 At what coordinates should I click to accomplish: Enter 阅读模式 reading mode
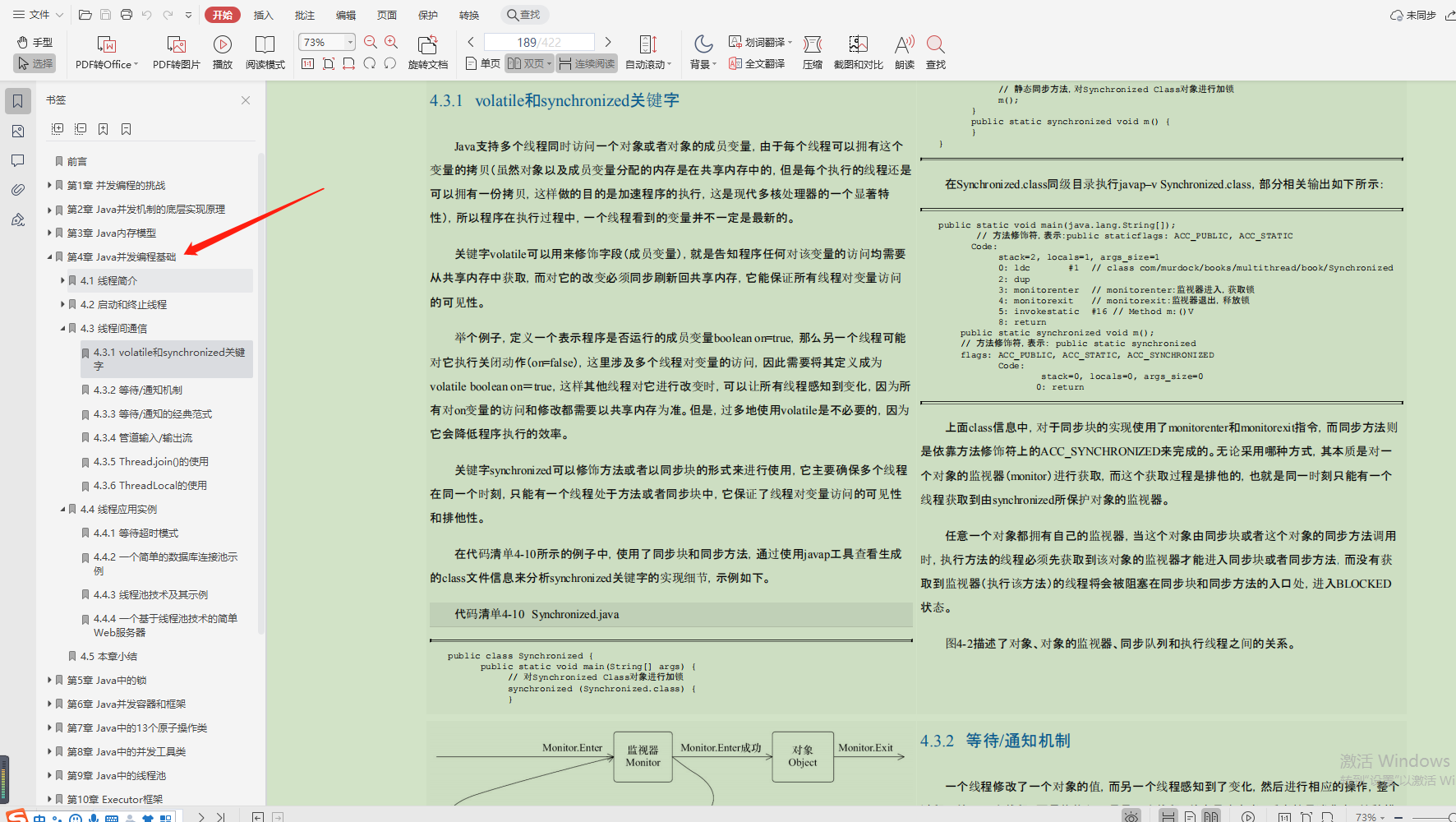coord(265,53)
